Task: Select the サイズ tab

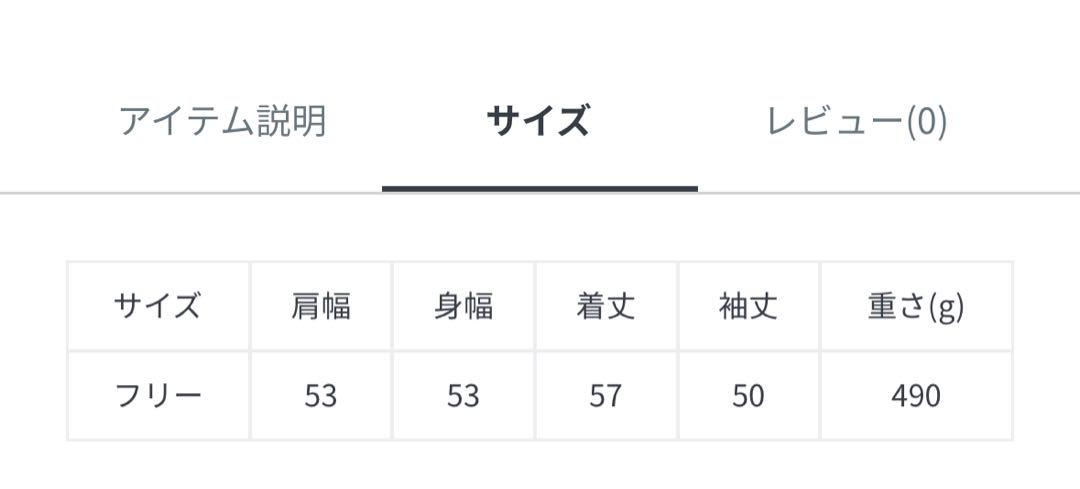Action: pyautogui.click(x=538, y=122)
